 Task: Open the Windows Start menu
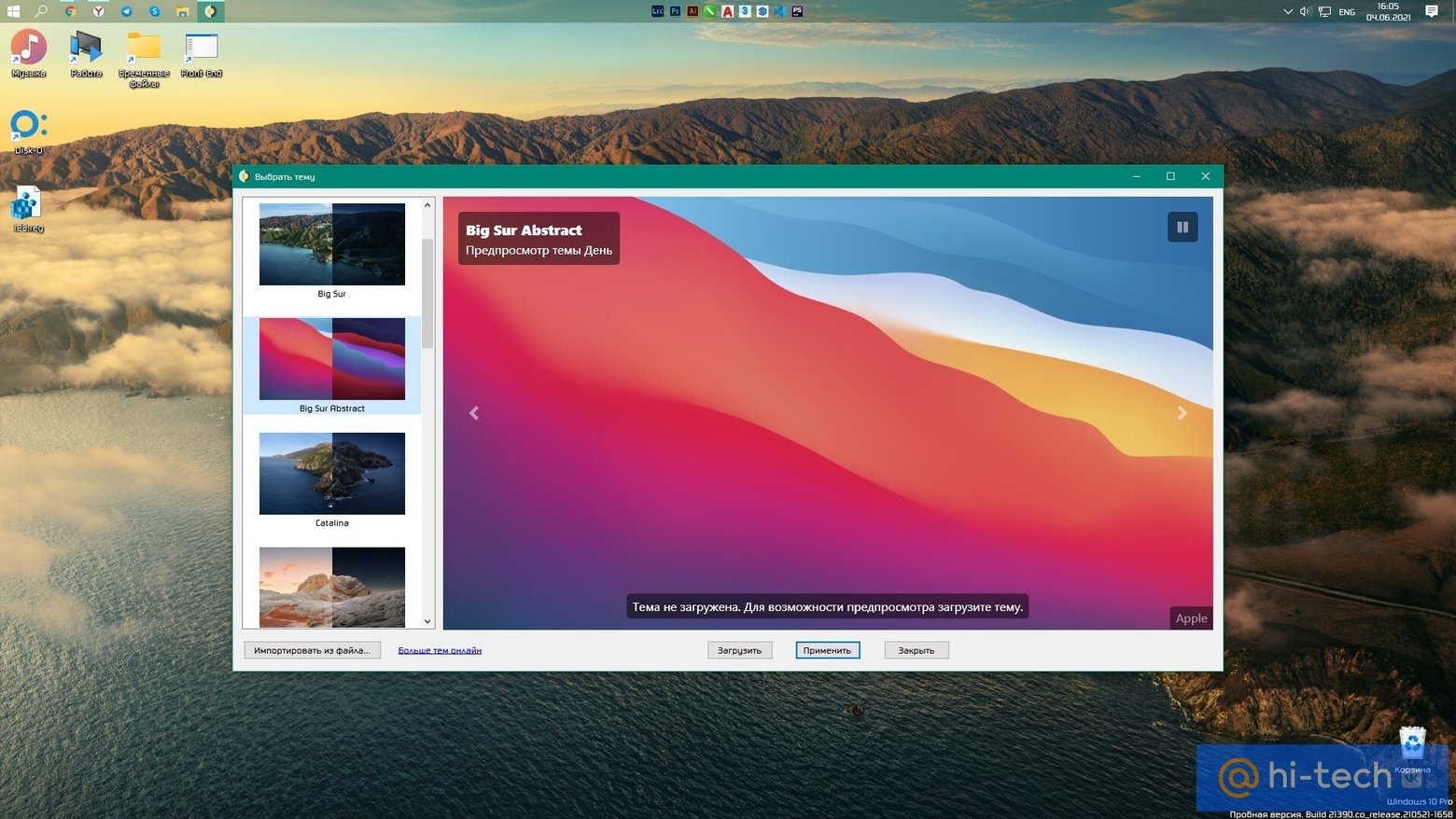13,11
